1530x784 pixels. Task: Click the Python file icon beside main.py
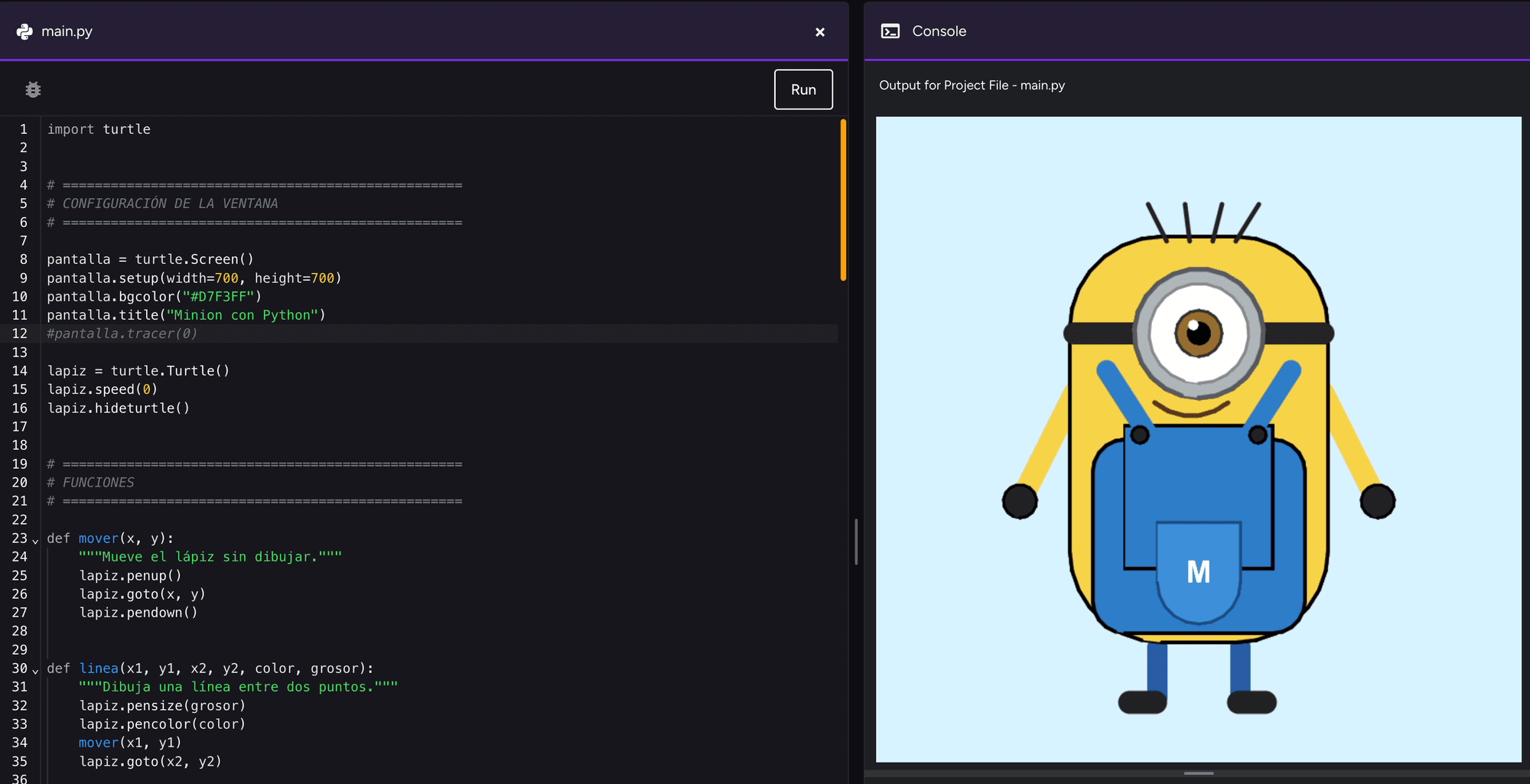pyautogui.click(x=24, y=31)
